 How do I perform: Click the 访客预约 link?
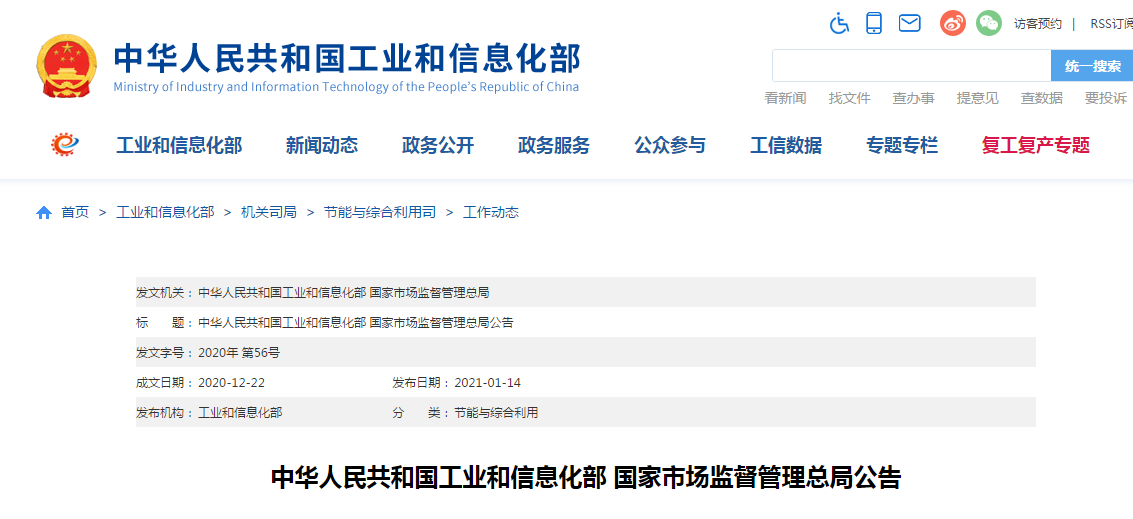coord(1037,24)
